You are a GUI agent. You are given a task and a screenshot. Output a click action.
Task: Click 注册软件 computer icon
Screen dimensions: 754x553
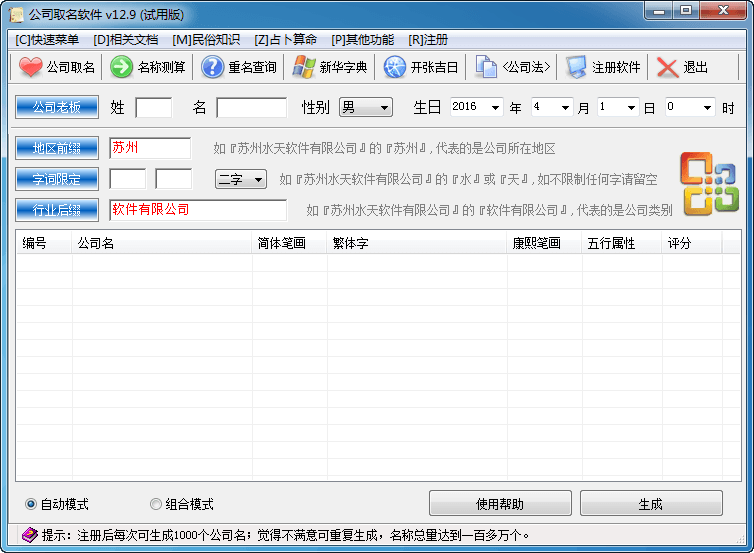point(577,67)
